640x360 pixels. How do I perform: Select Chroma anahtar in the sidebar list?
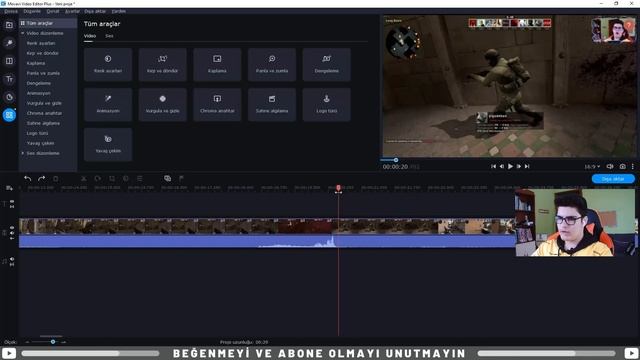pos(44,113)
